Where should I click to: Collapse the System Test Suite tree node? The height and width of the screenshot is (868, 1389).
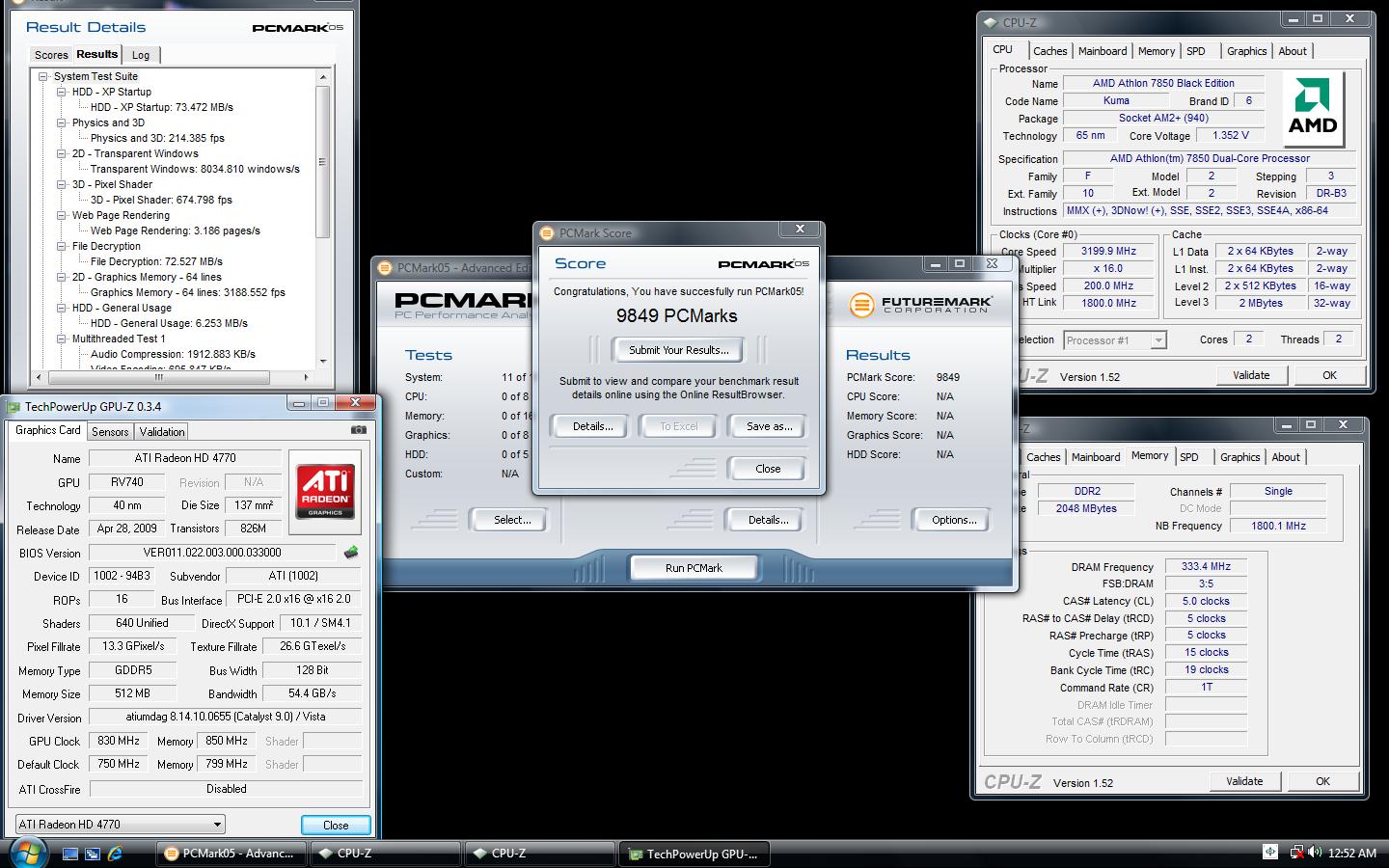(43, 76)
